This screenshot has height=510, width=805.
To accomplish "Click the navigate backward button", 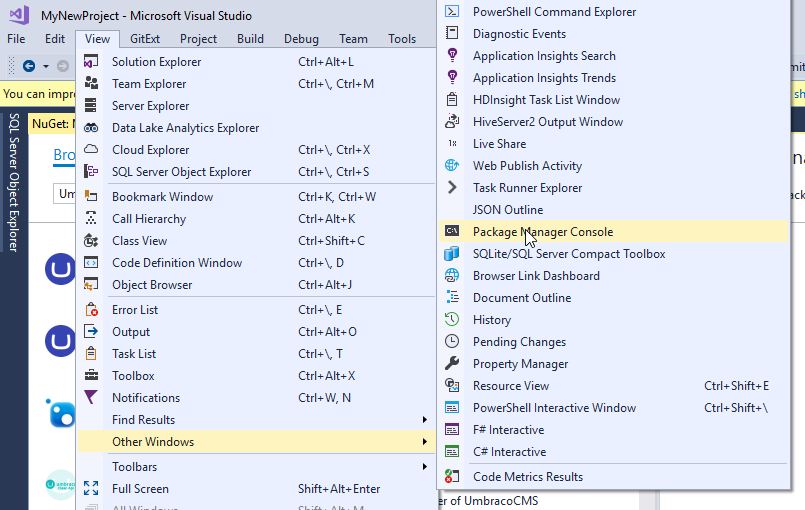I will [x=29, y=66].
